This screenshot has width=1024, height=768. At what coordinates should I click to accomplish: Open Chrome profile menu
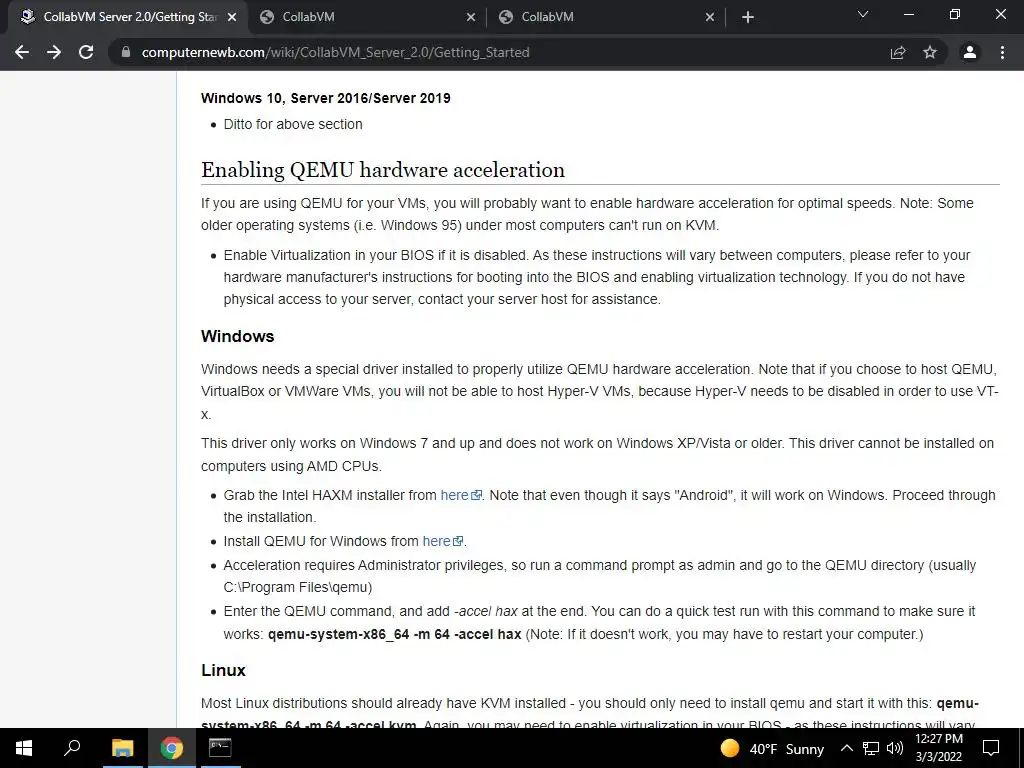tap(970, 52)
